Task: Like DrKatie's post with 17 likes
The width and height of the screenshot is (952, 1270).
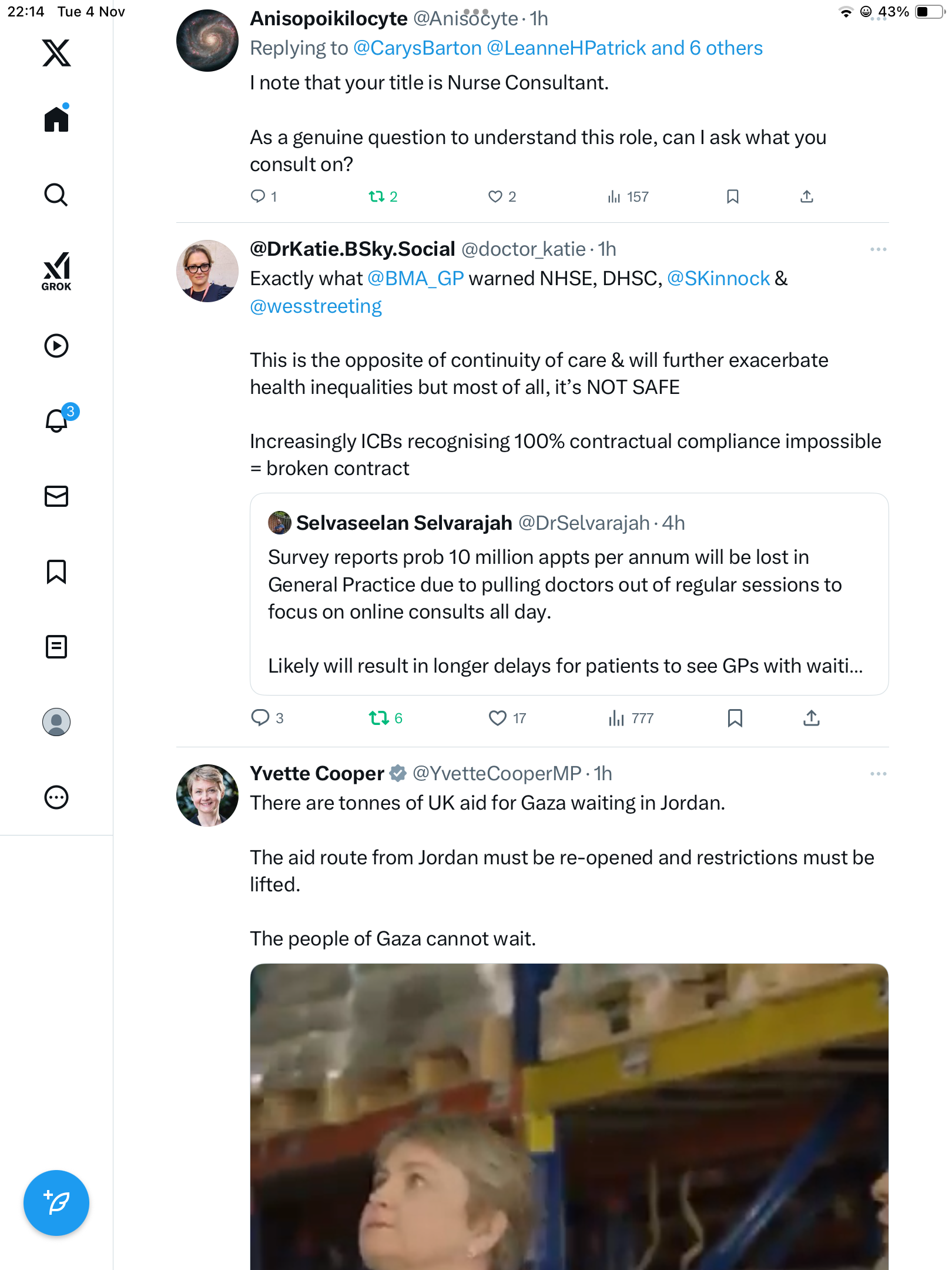Action: pos(498,718)
